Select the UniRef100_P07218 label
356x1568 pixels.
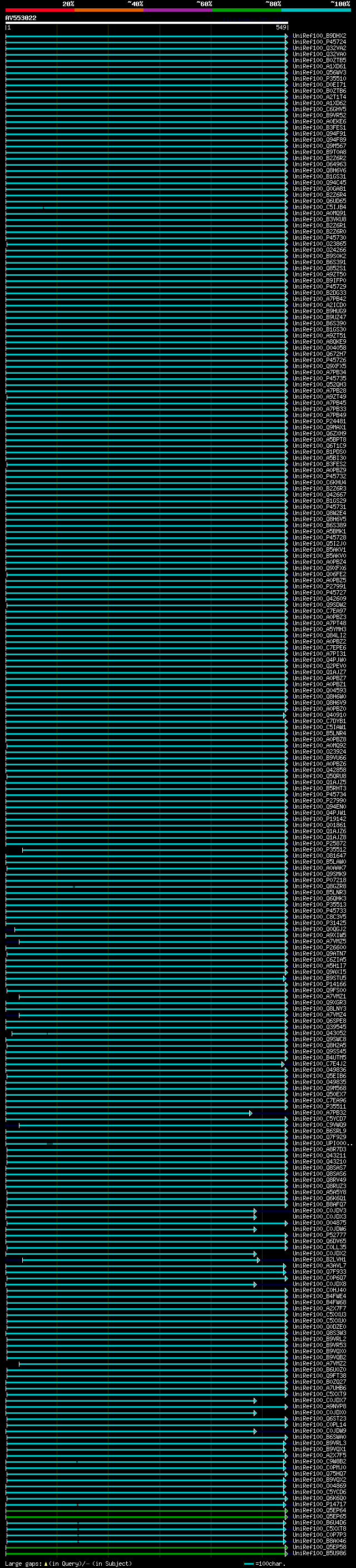click(319, 880)
